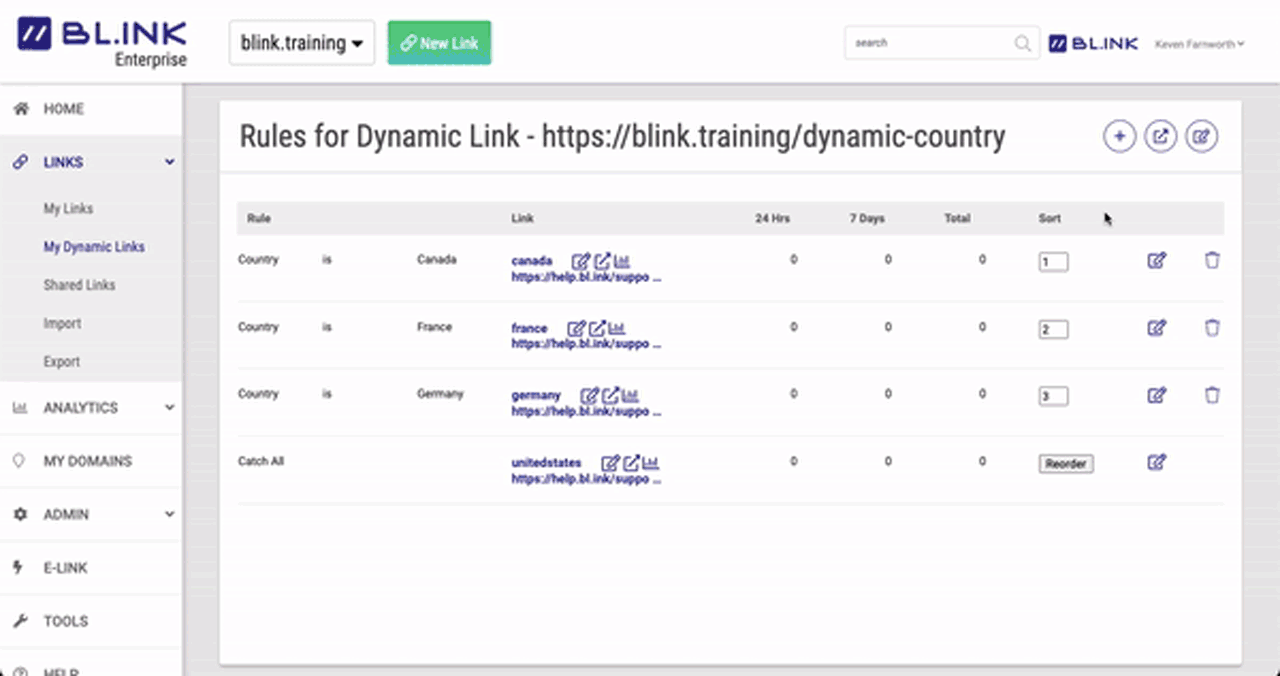Delete the Germany rule
Screen dimensions: 1280x676
click(x=1212, y=395)
